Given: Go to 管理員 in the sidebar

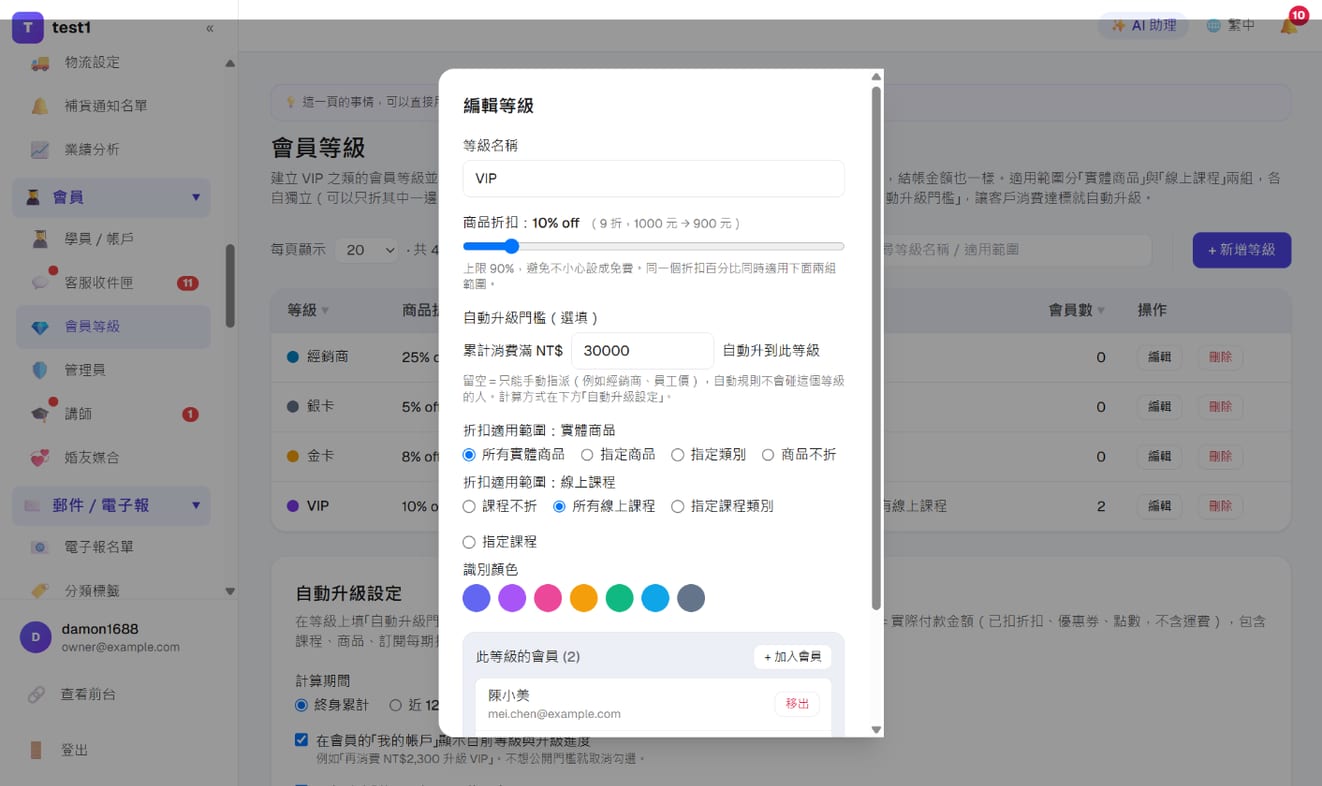Looking at the screenshot, I should point(113,370).
